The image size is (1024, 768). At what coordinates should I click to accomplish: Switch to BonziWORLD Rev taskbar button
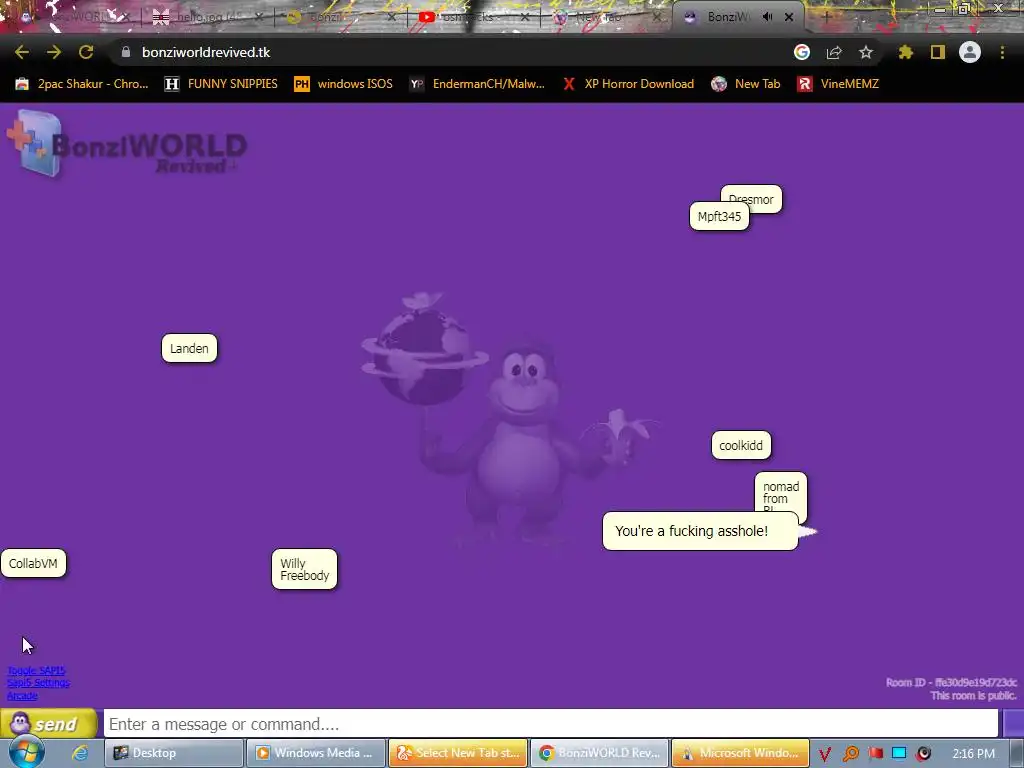point(600,753)
